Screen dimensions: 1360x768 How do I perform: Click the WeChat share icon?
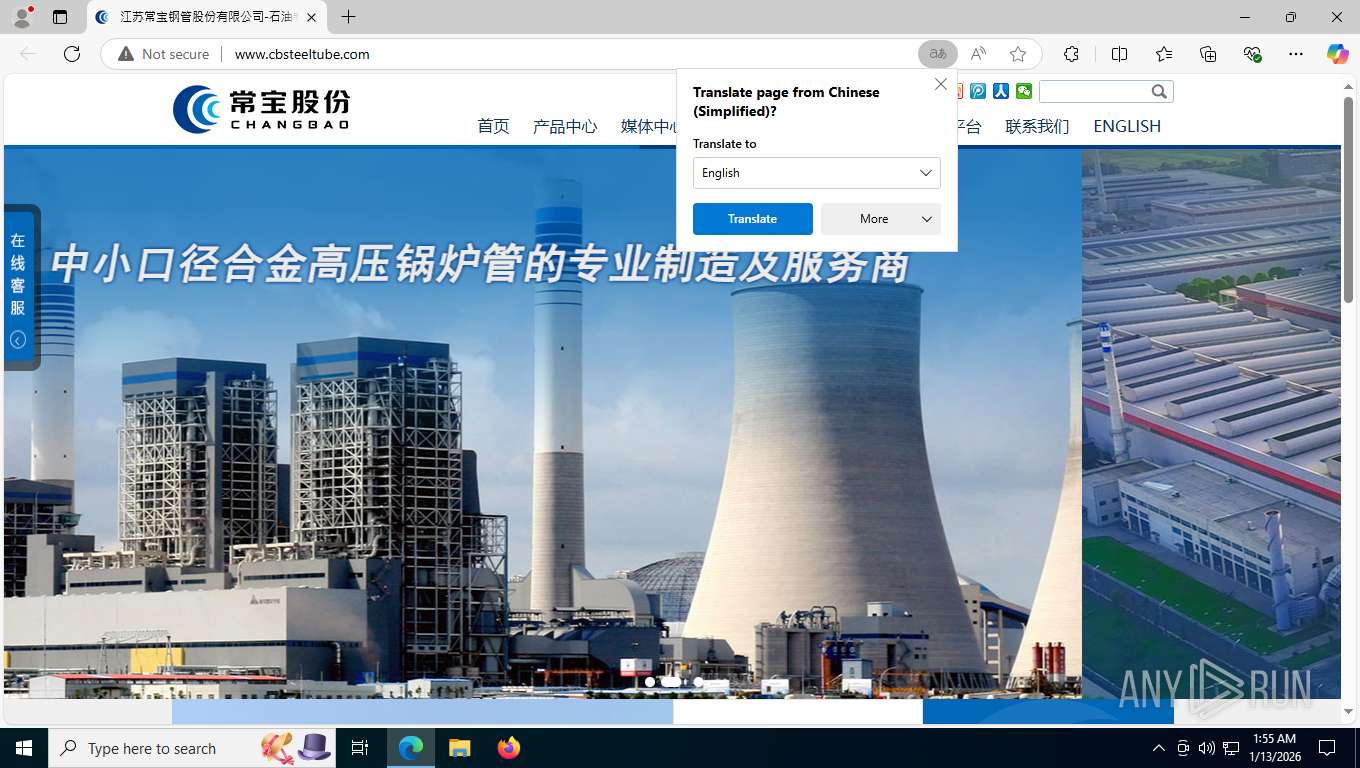1024,91
